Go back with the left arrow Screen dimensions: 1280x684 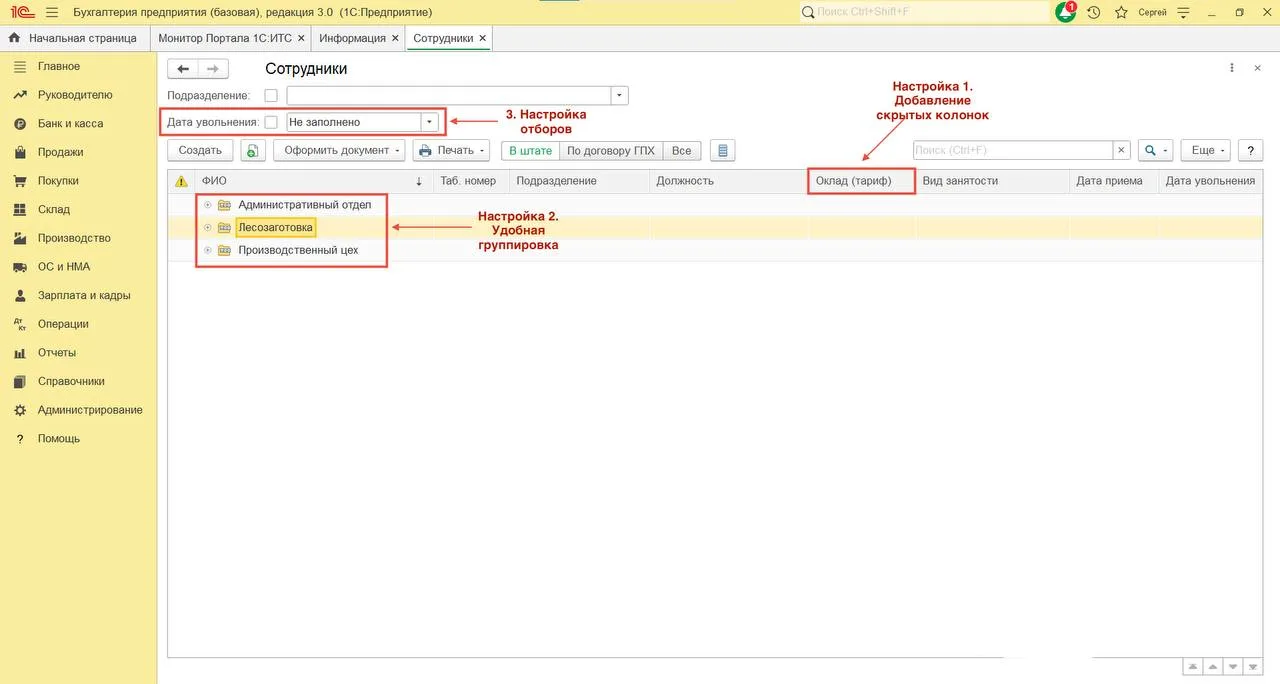coord(183,69)
